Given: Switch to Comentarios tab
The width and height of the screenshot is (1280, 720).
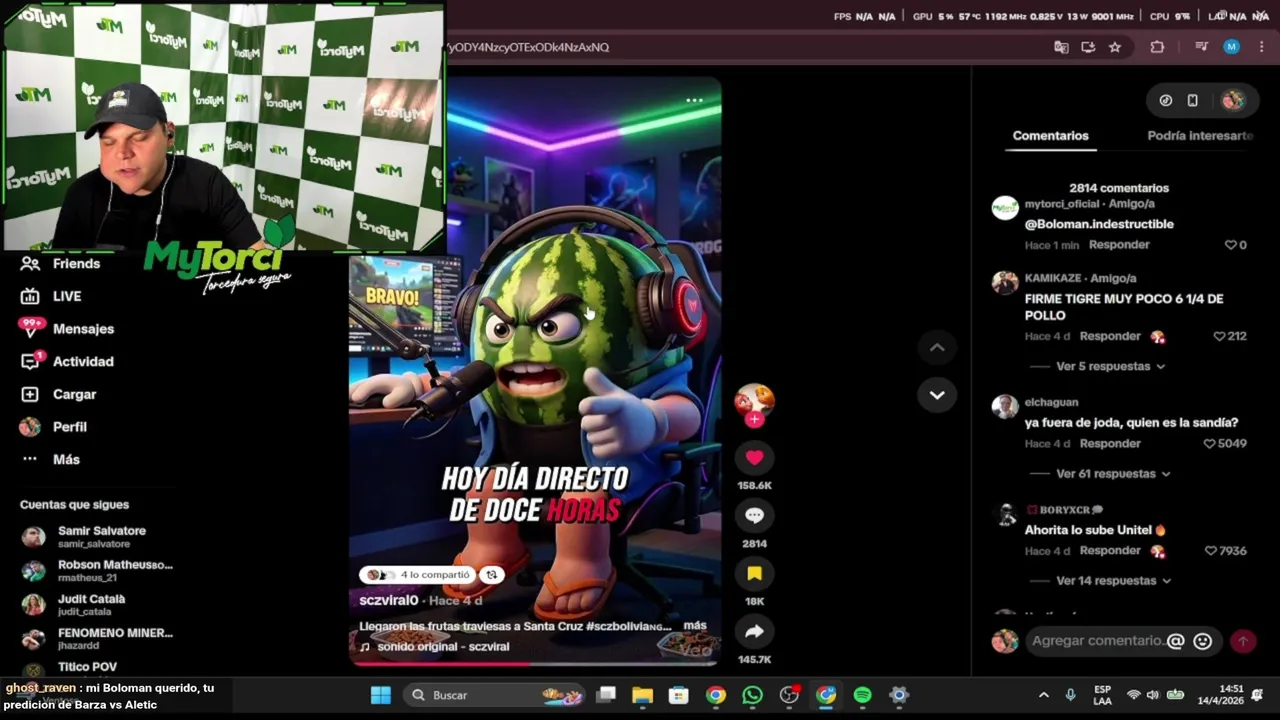Looking at the screenshot, I should pos(1050,136).
